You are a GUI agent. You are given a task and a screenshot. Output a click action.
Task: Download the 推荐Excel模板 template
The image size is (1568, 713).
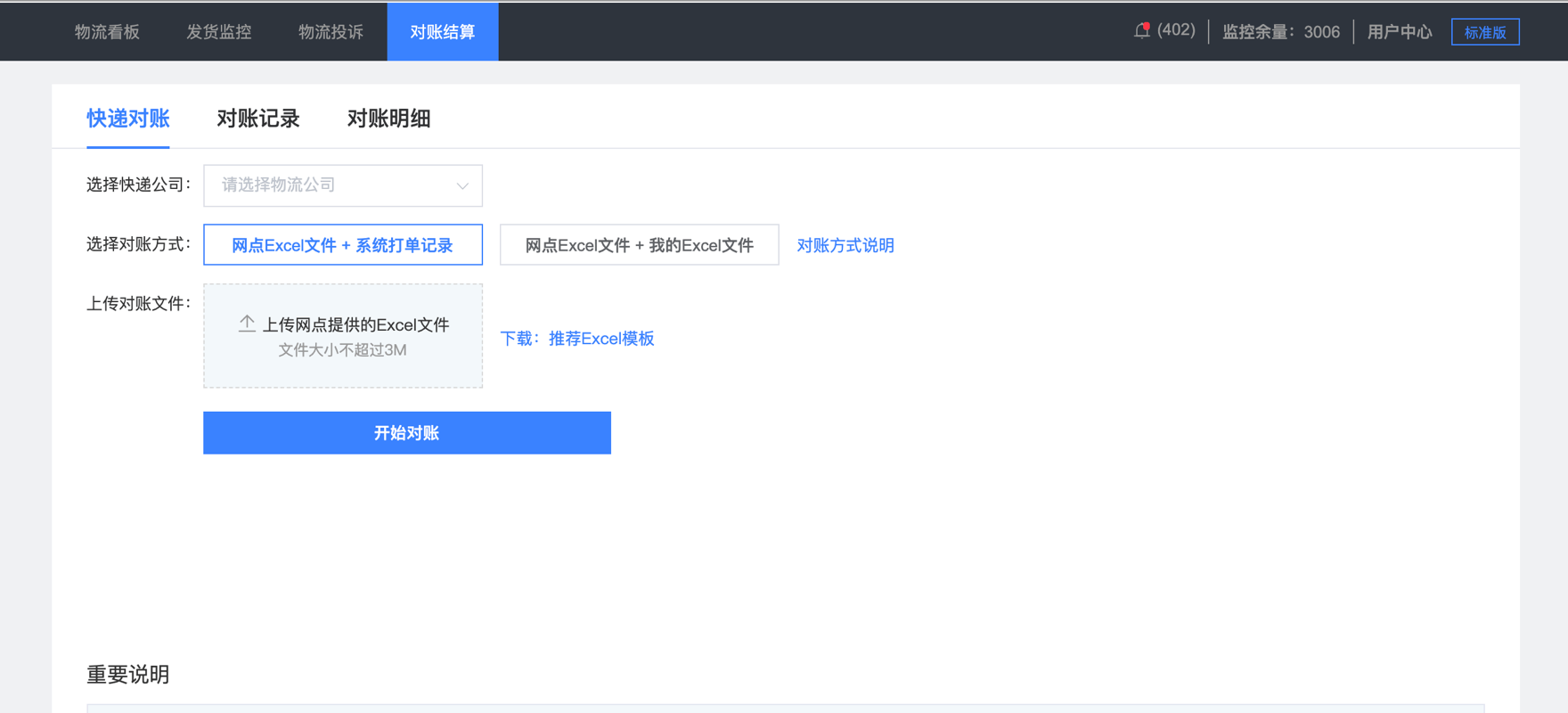coord(600,339)
